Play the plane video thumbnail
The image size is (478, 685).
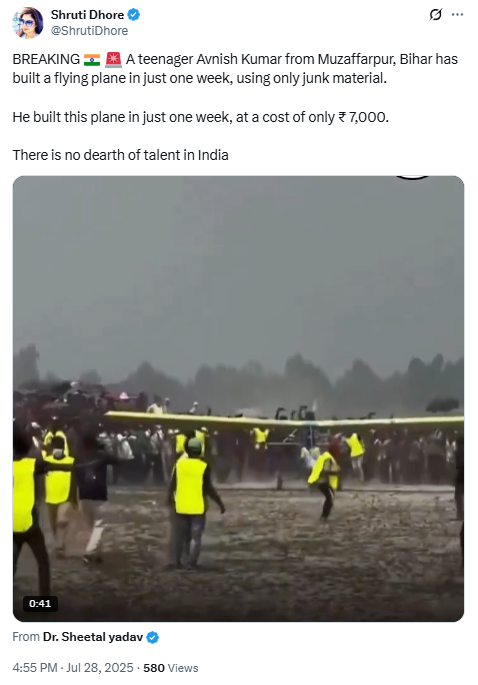238,398
